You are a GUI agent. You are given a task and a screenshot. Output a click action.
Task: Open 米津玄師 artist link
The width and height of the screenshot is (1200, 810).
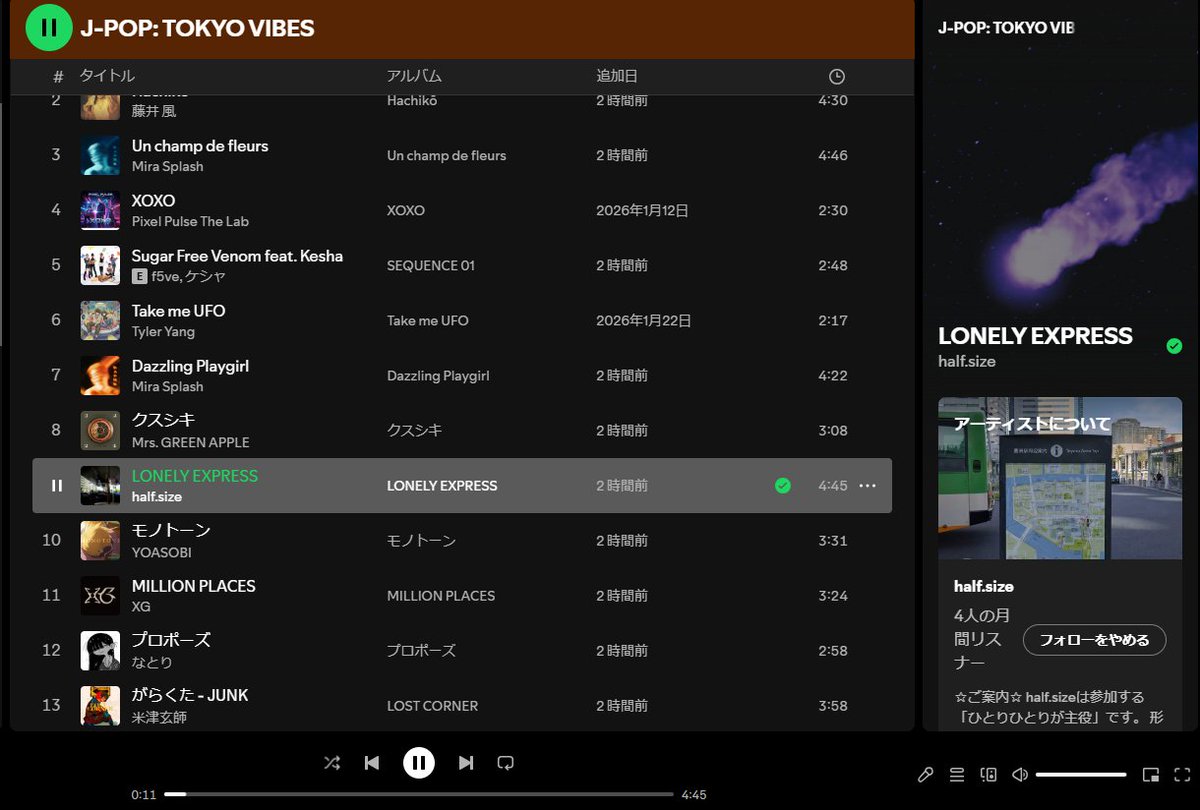click(x=159, y=717)
